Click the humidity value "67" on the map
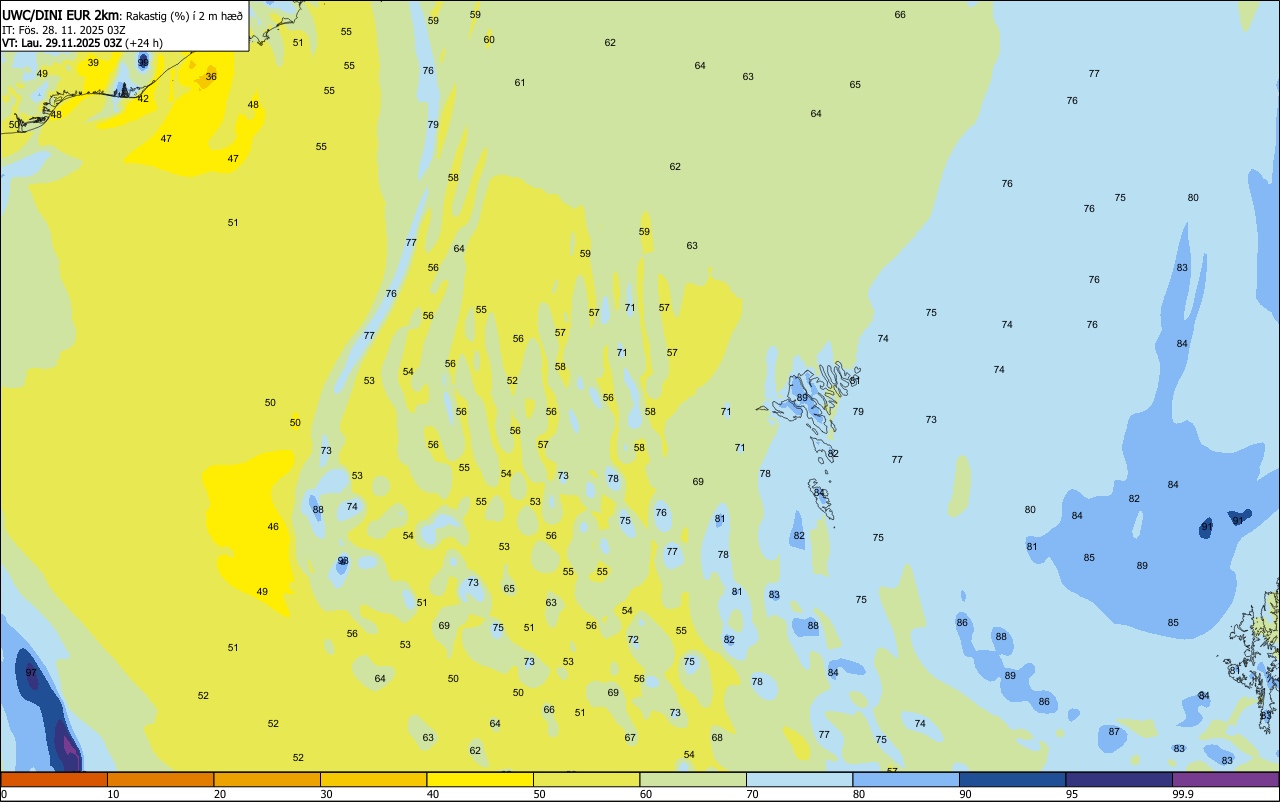 pyautogui.click(x=630, y=738)
